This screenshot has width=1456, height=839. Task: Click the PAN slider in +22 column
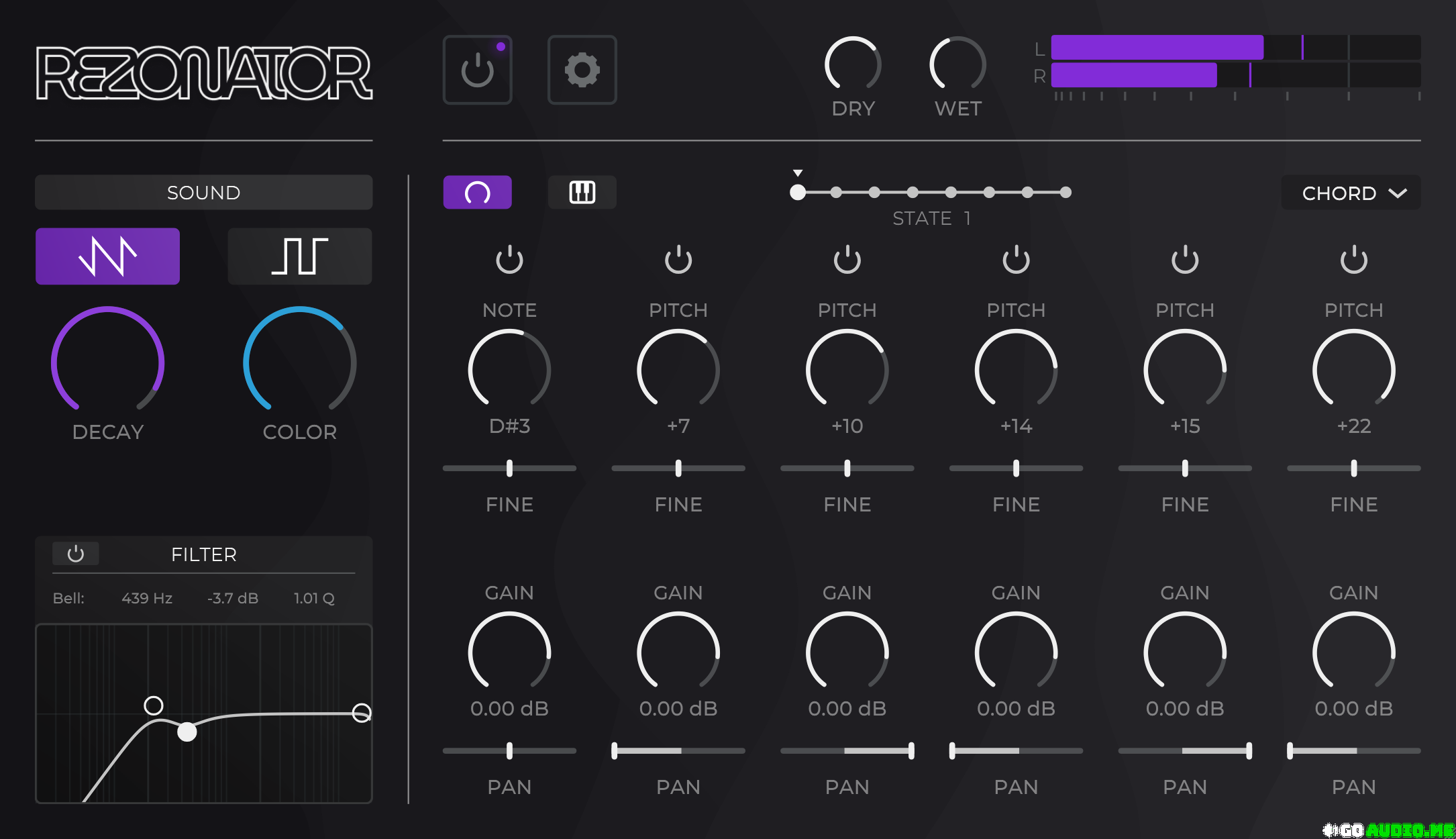click(1354, 750)
